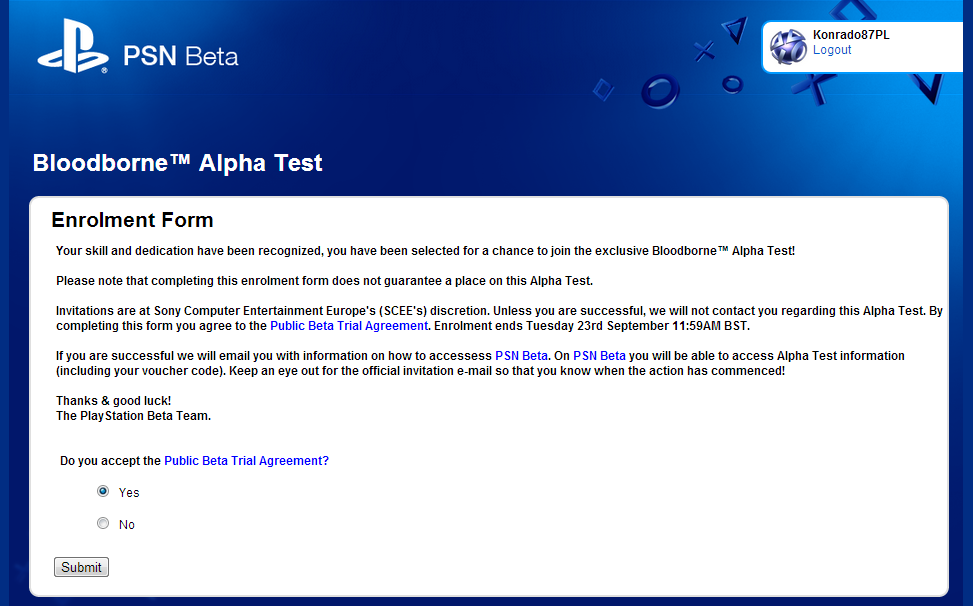
Task: Click the "The PlayStation Beta Team." signature text
Action: (x=133, y=416)
